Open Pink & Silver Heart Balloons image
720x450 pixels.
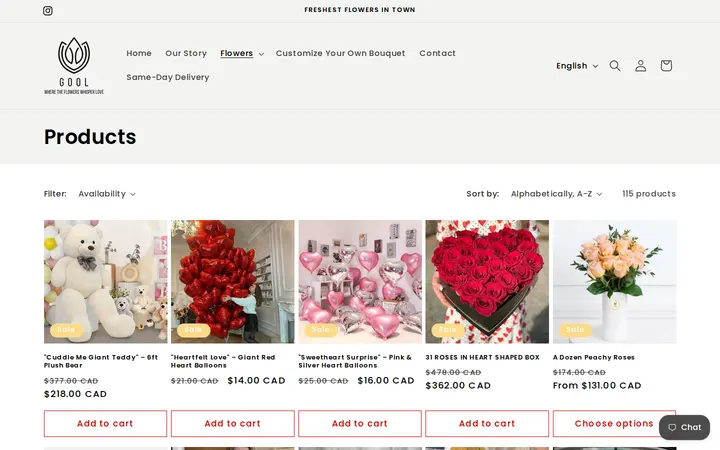coord(360,281)
